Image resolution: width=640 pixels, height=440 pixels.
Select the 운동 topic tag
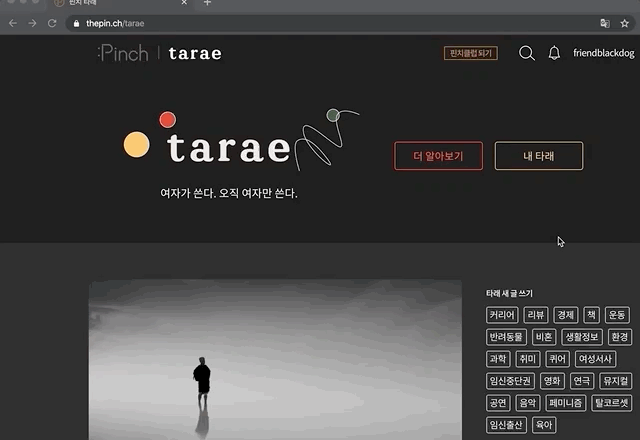(617, 315)
